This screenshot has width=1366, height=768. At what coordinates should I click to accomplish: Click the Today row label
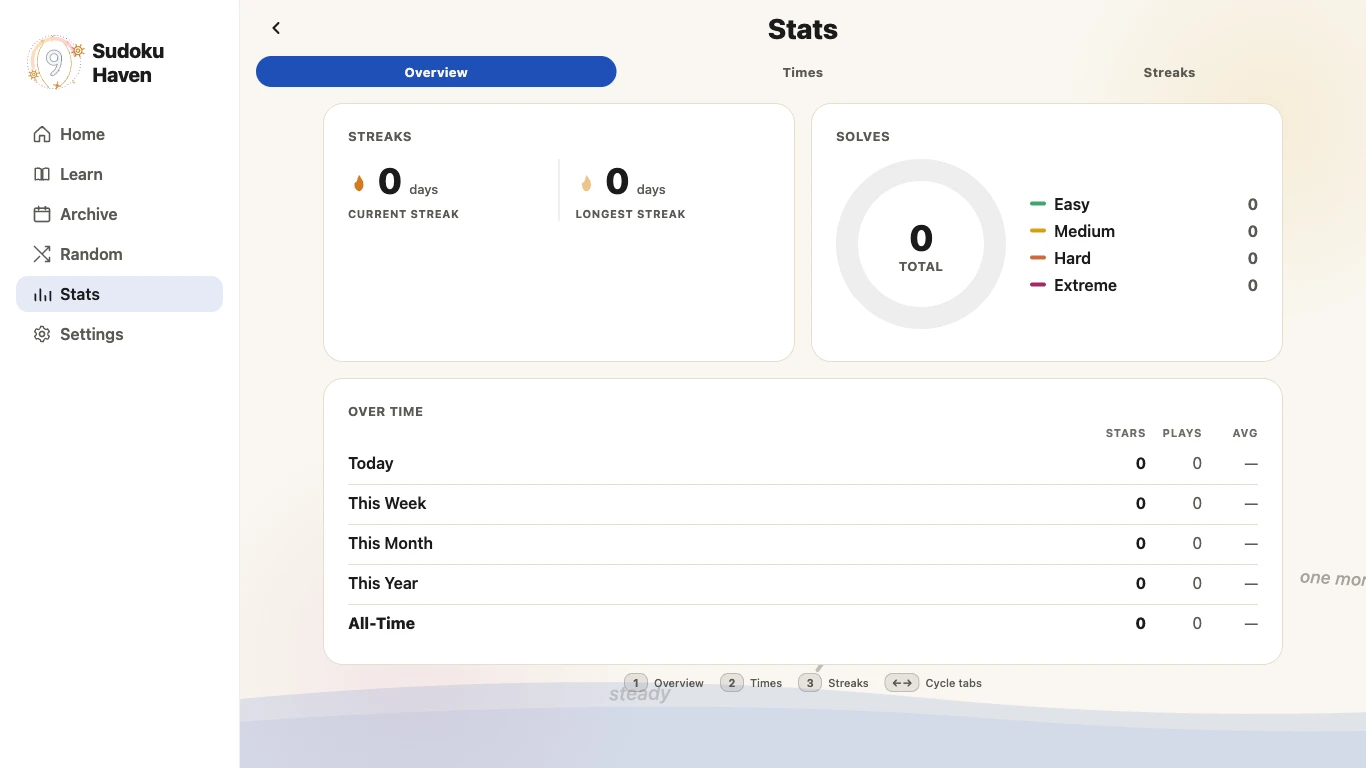[370, 463]
